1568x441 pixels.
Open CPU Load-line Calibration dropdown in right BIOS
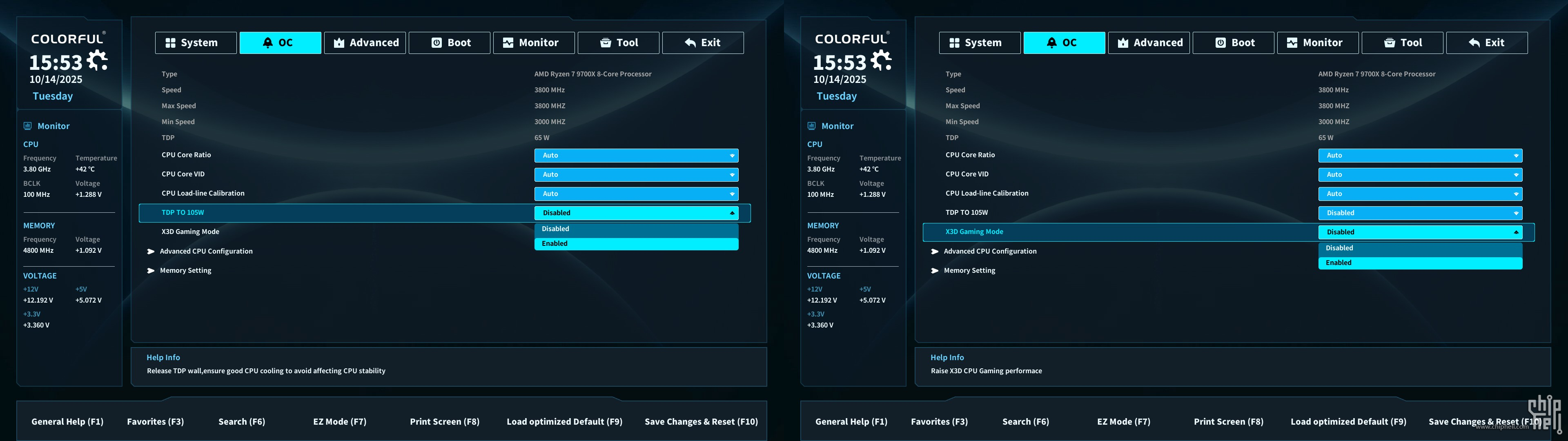(1419, 194)
